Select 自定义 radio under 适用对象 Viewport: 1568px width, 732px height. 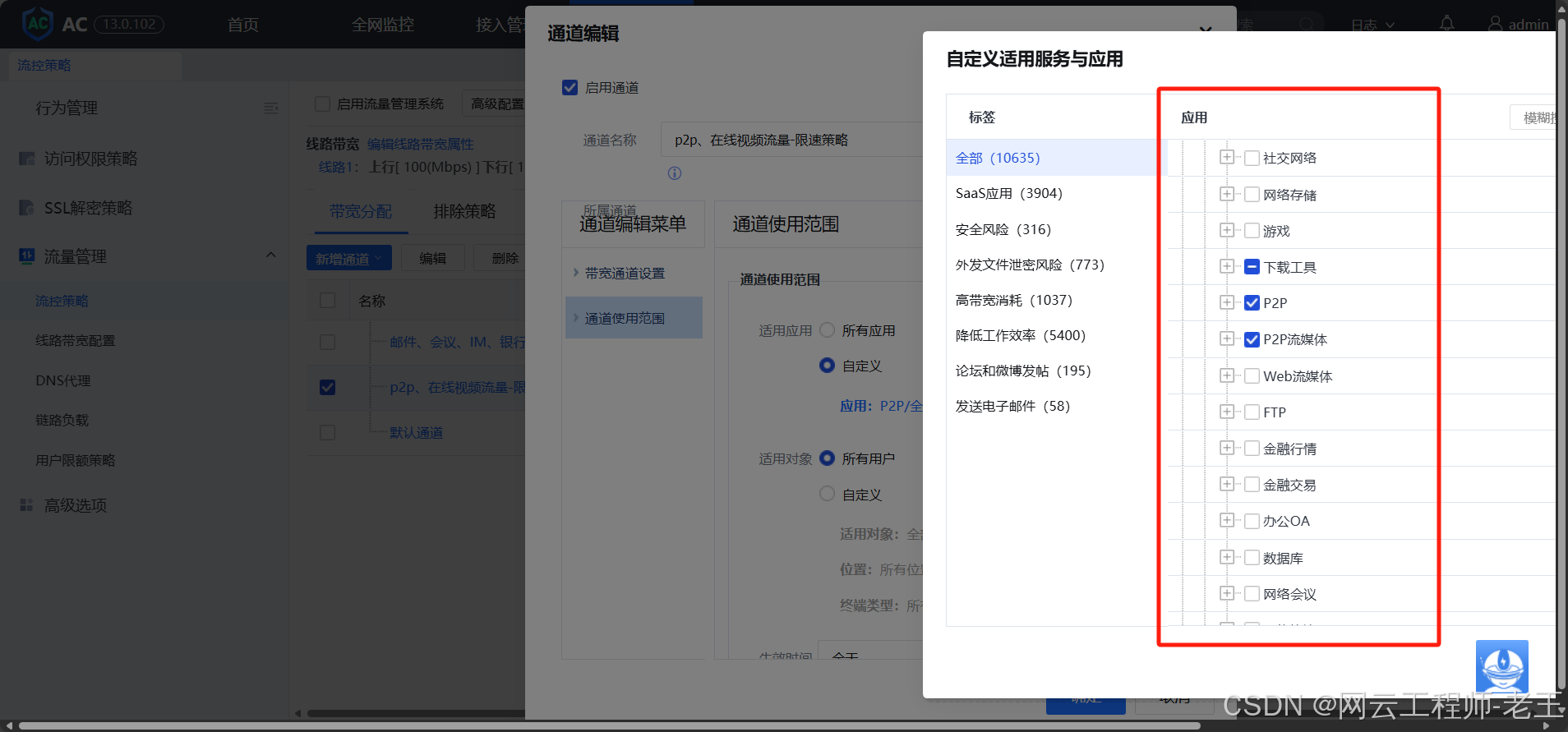point(828,495)
